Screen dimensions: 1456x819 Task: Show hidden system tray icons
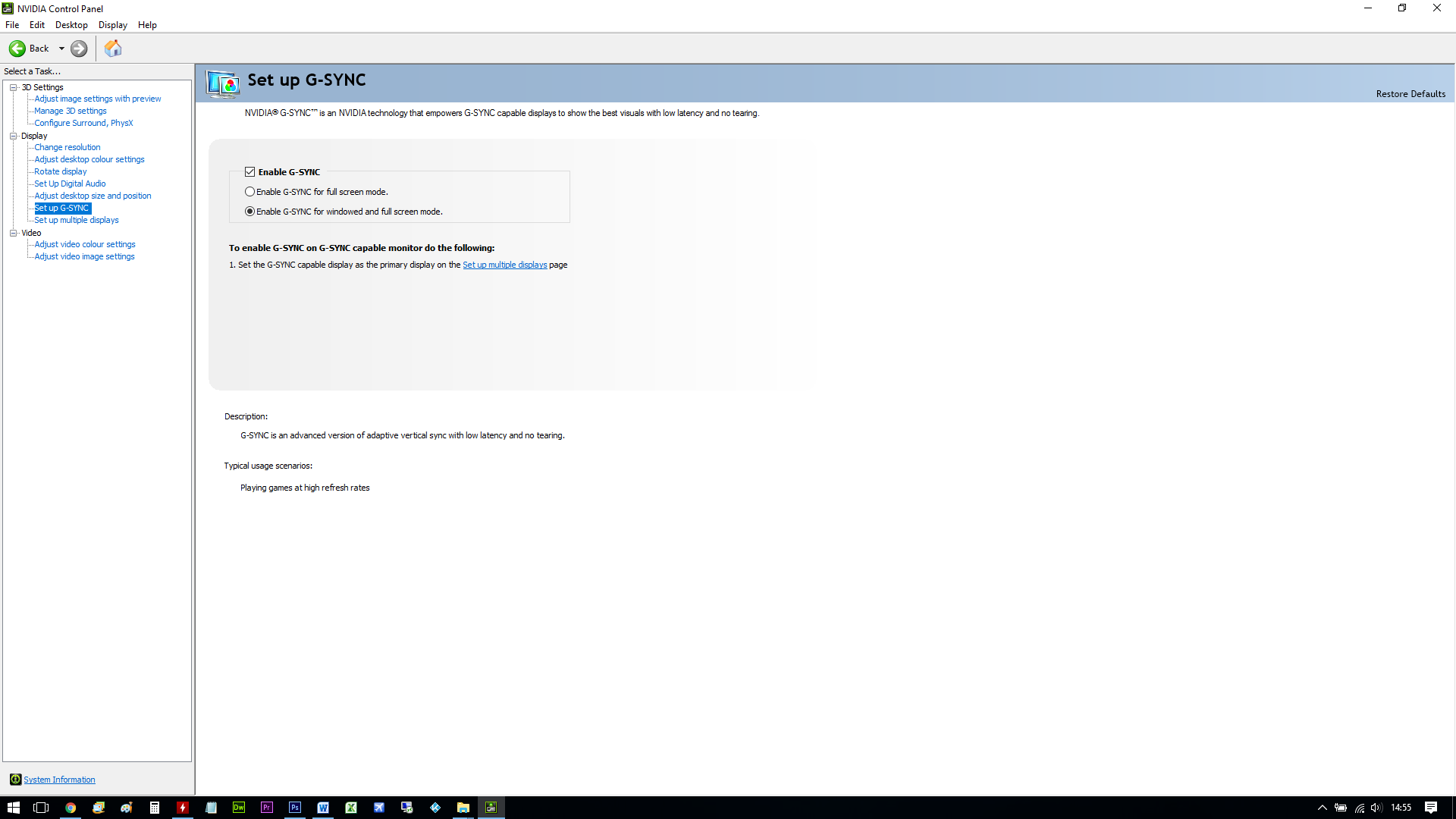pyautogui.click(x=1323, y=808)
